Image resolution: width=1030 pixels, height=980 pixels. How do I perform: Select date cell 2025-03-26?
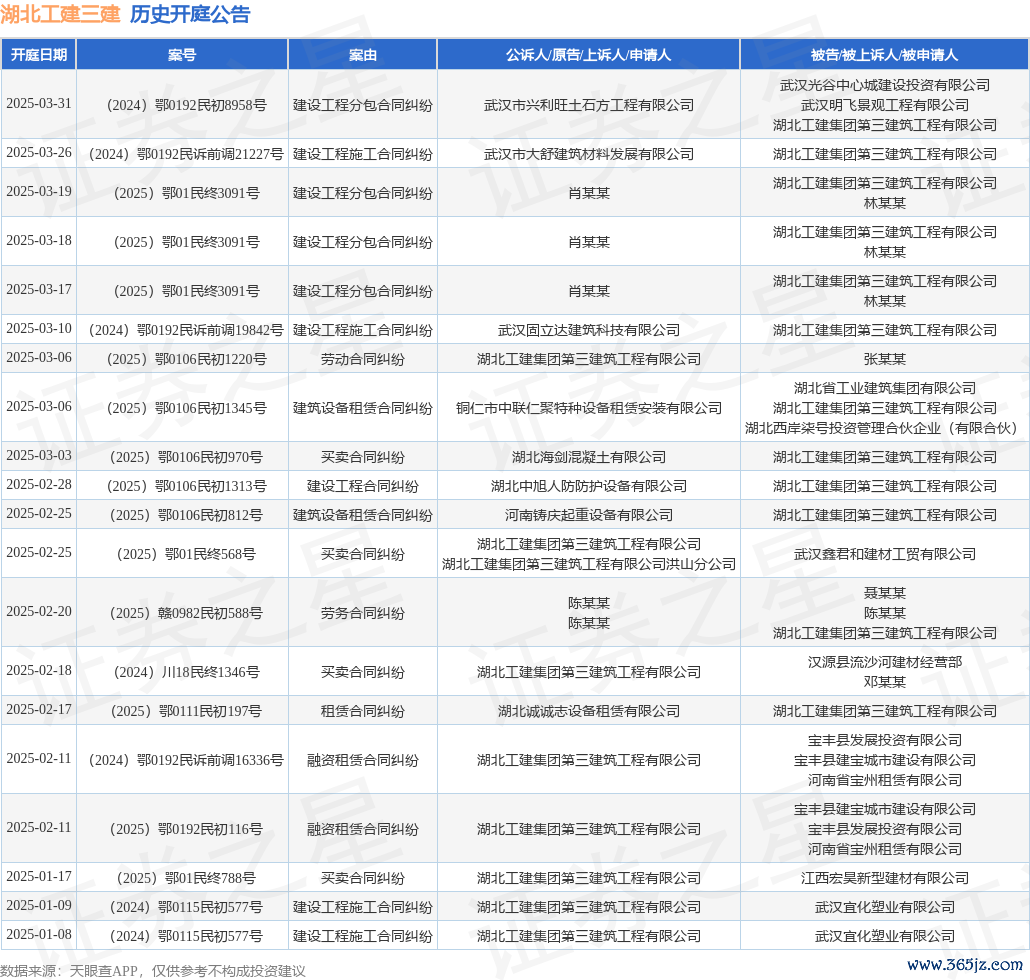coord(39,152)
